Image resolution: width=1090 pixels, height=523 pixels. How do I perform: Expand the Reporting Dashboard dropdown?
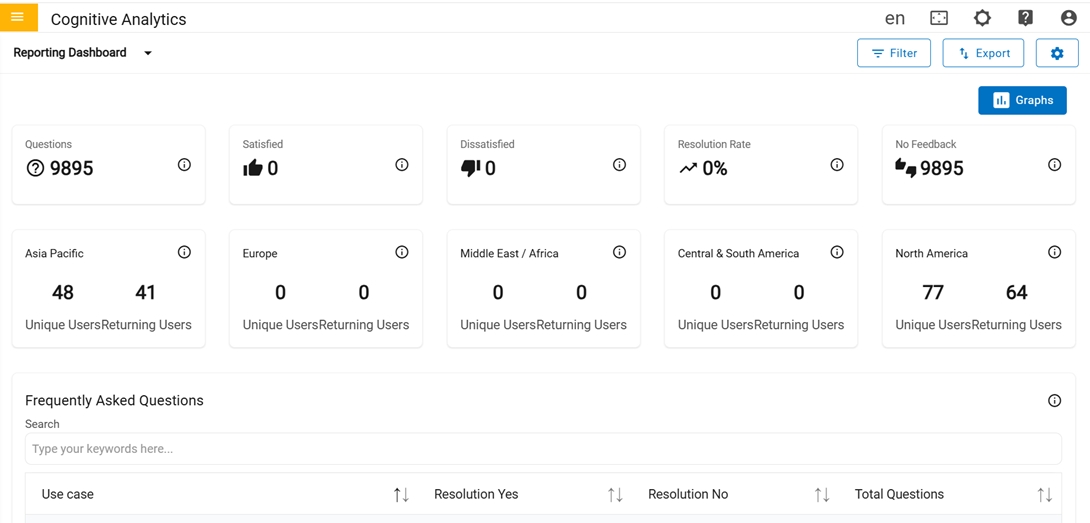point(148,53)
